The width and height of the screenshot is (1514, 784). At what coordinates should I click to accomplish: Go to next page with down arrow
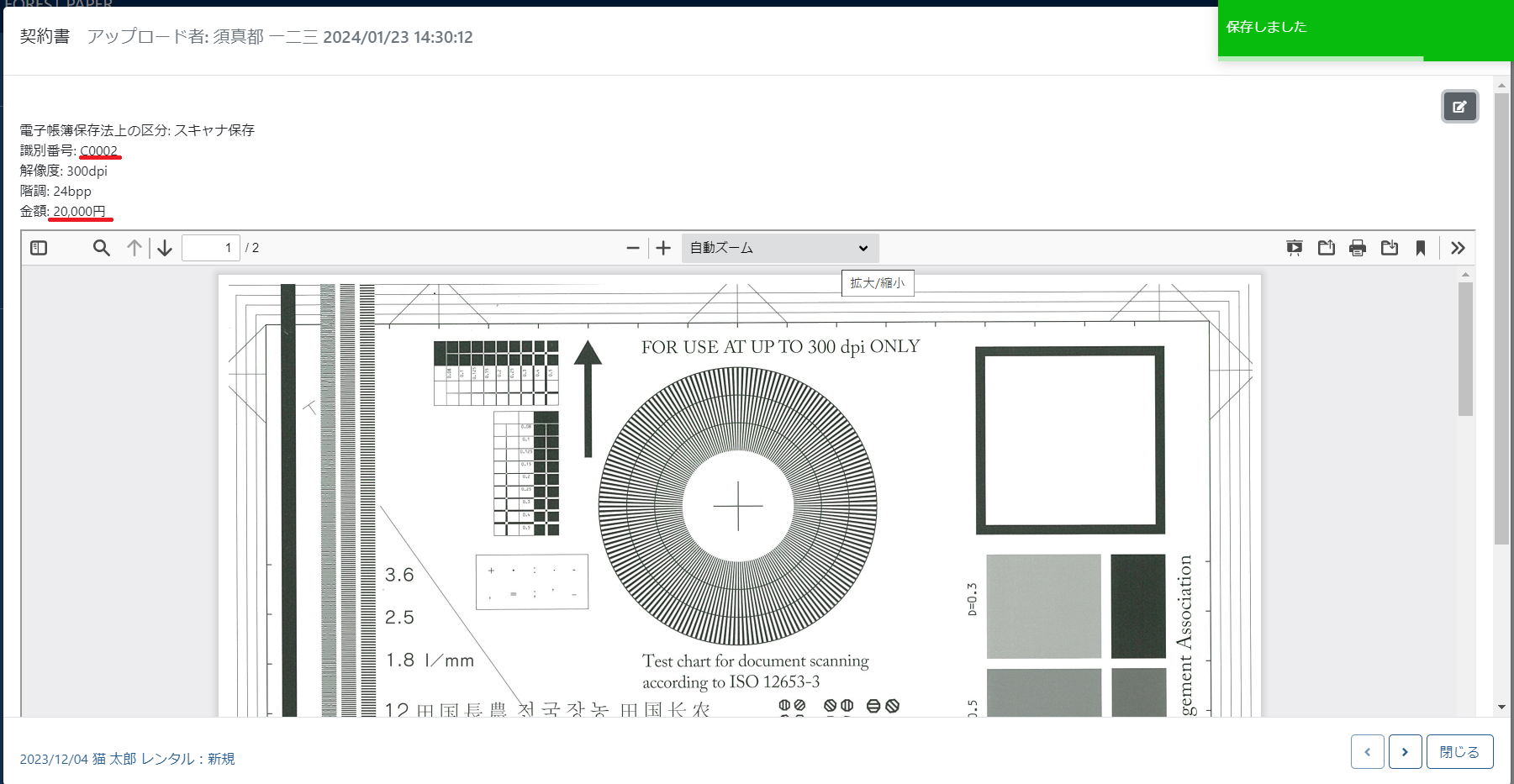[x=164, y=248]
